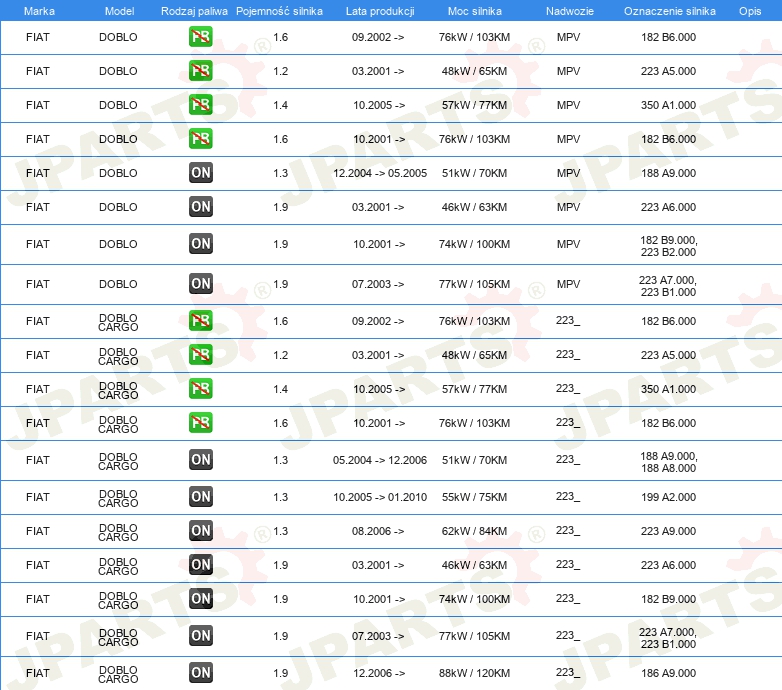Select the '08.2006 ->' production date cell
This screenshot has height=690, width=782.
pos(378,531)
